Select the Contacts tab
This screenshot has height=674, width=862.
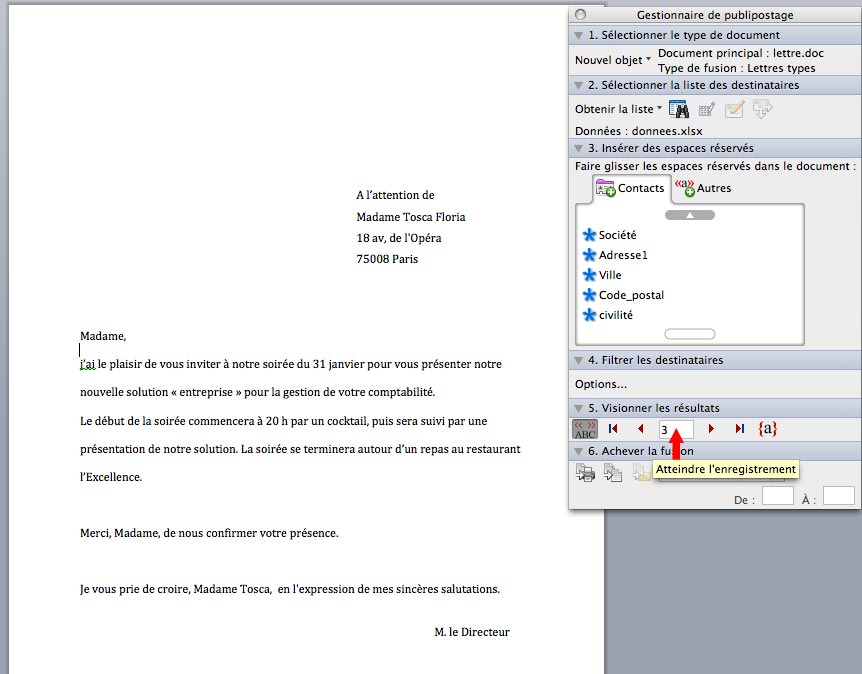[x=631, y=188]
